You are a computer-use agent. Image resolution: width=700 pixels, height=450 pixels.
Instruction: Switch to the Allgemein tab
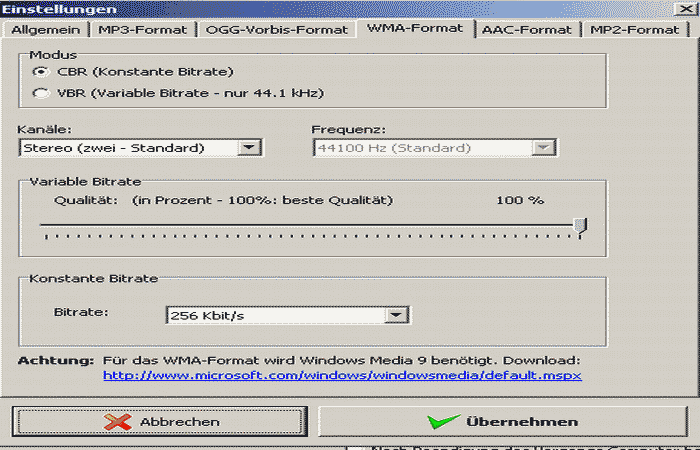pyautogui.click(x=47, y=29)
